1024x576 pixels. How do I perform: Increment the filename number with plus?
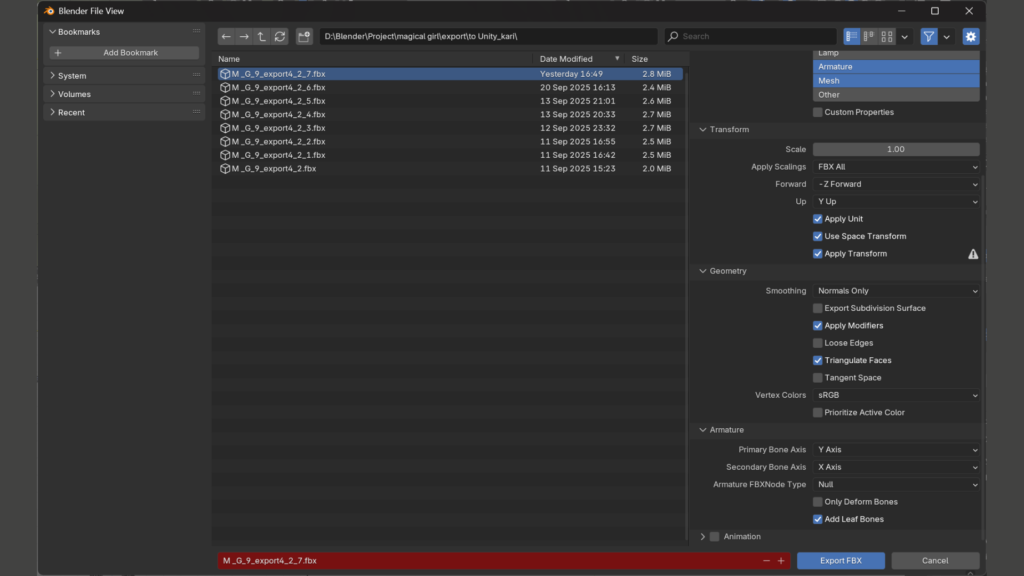point(781,561)
